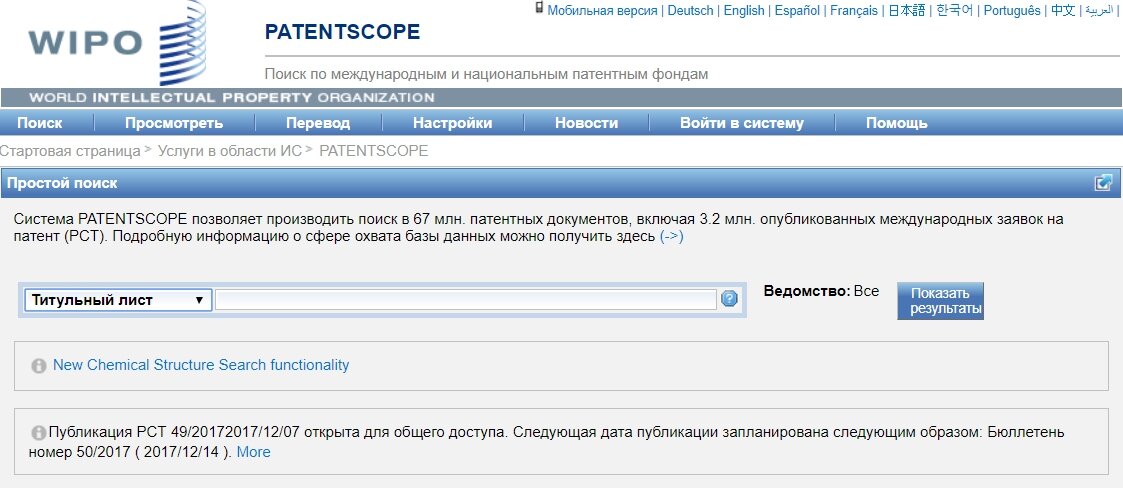This screenshot has width=1123, height=488.
Task: Click the Показать результаты button
Action: (940, 301)
